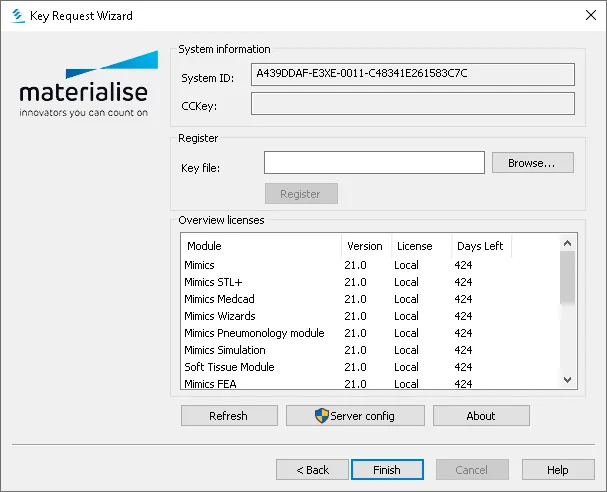Click the Materialise logo image
Screen dimensions: 607x492
coord(84,84)
